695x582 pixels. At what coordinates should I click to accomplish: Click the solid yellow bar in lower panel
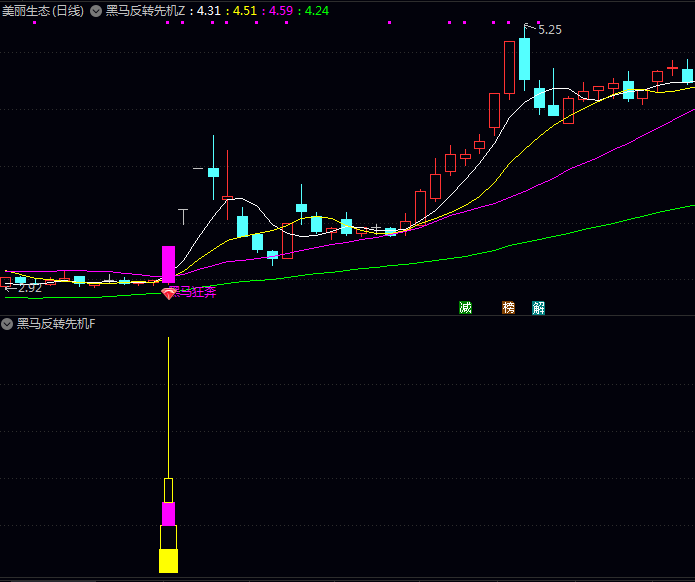pyautogui.click(x=168, y=560)
